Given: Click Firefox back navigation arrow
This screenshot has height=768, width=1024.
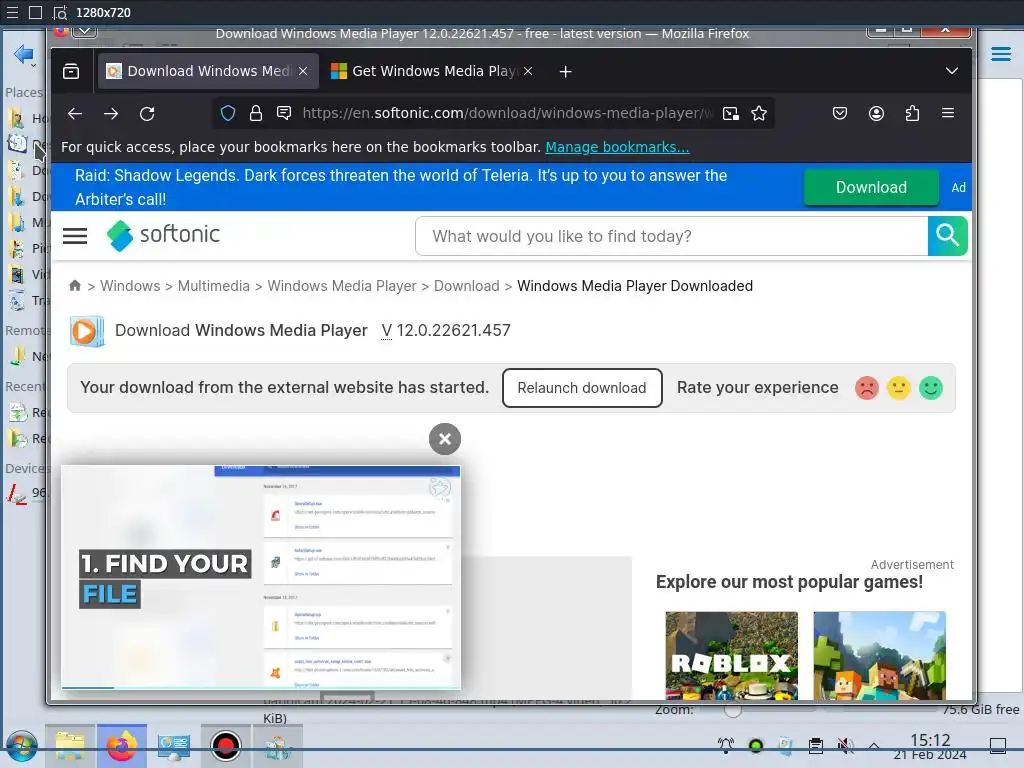Looking at the screenshot, I should (75, 114).
